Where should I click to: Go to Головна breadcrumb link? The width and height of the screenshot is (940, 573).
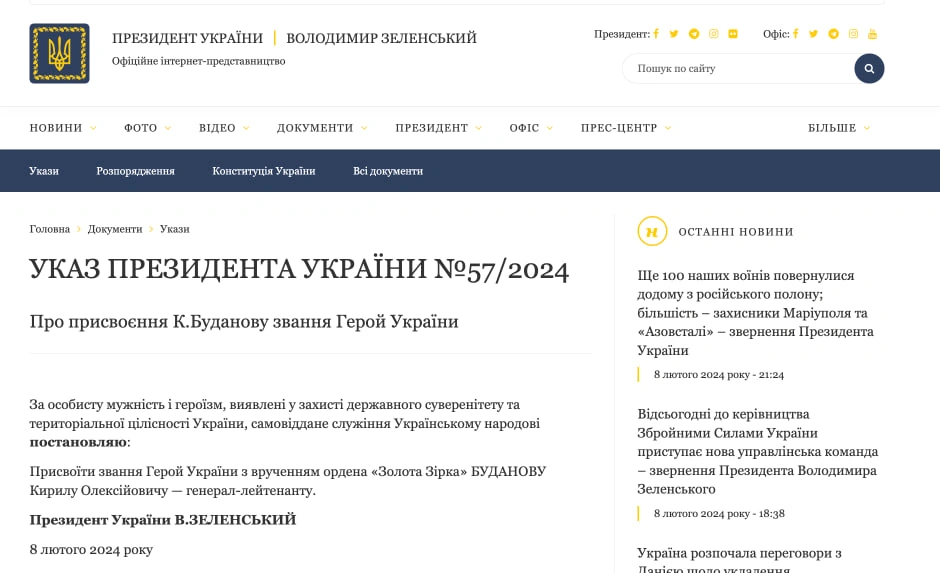pos(50,229)
